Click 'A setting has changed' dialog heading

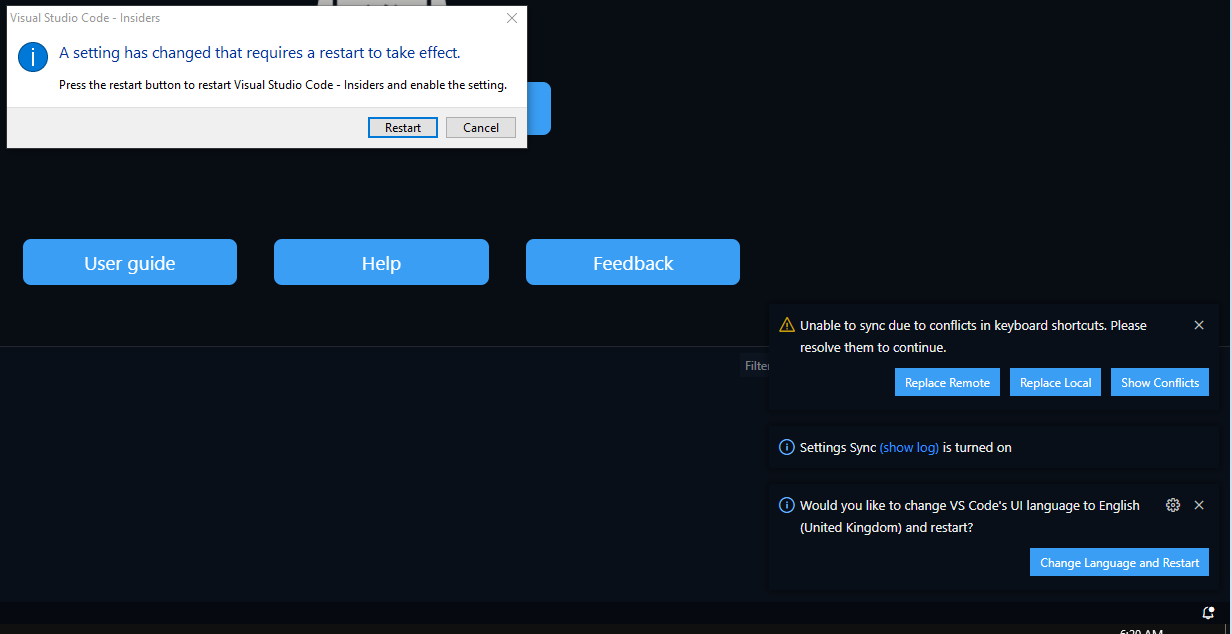pyautogui.click(x=260, y=53)
